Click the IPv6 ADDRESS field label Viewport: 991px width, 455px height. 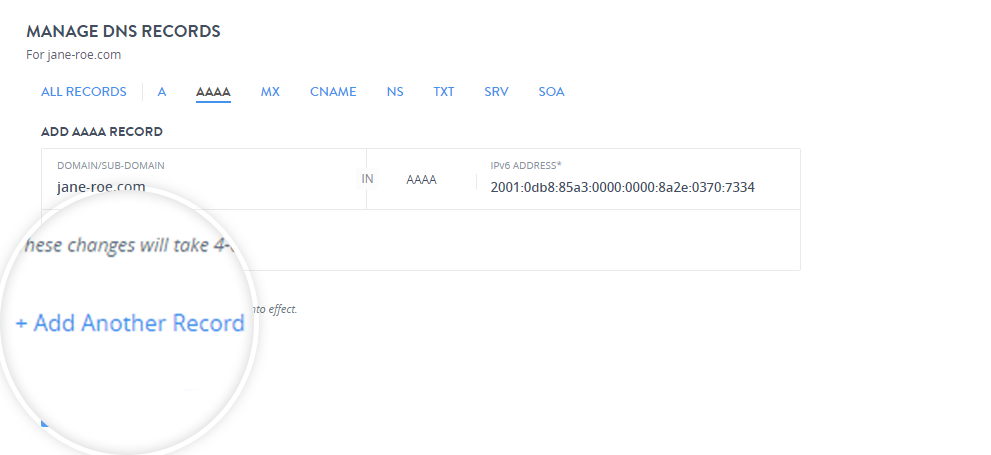tap(526, 165)
